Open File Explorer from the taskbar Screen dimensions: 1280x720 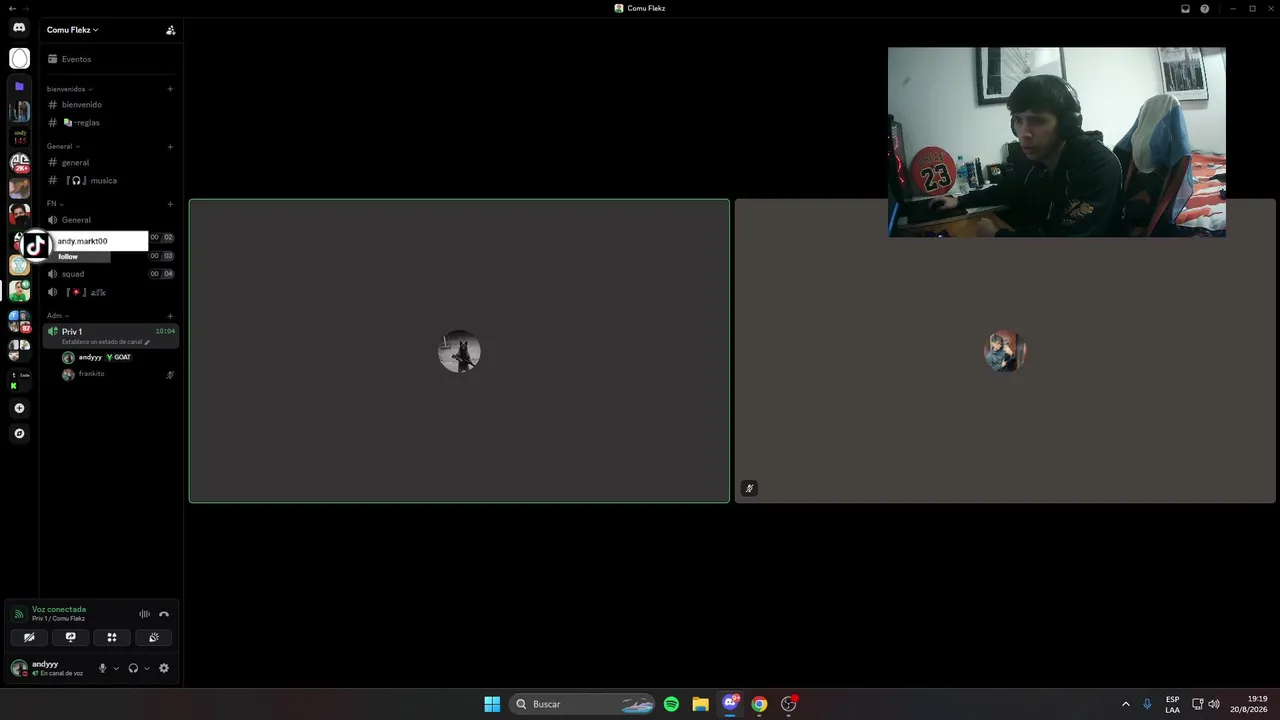(x=700, y=704)
